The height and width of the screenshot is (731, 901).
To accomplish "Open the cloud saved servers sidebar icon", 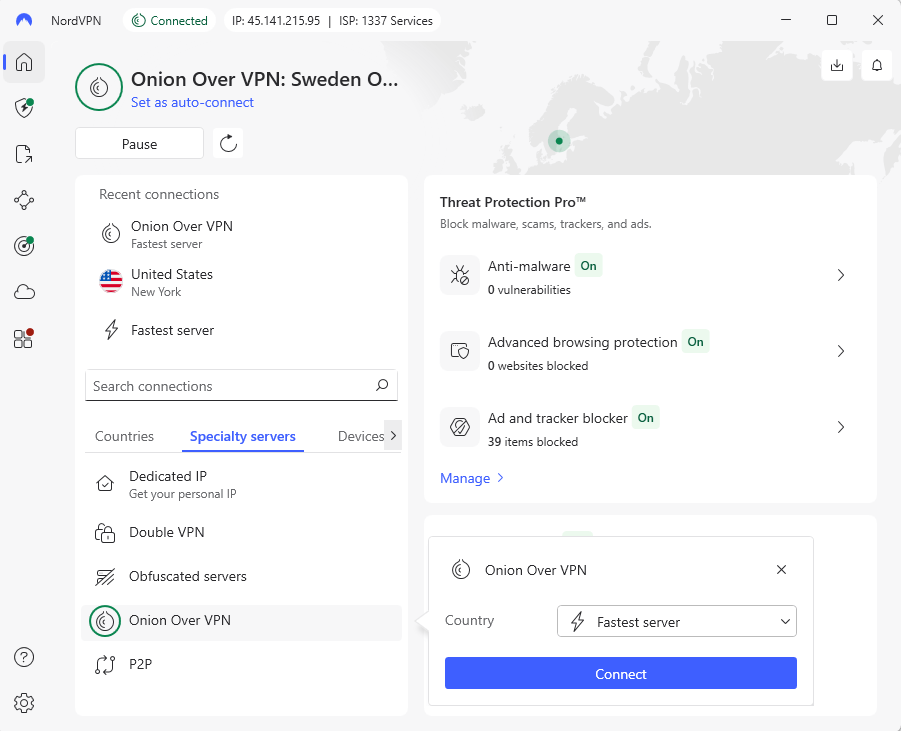I will click(x=23, y=291).
